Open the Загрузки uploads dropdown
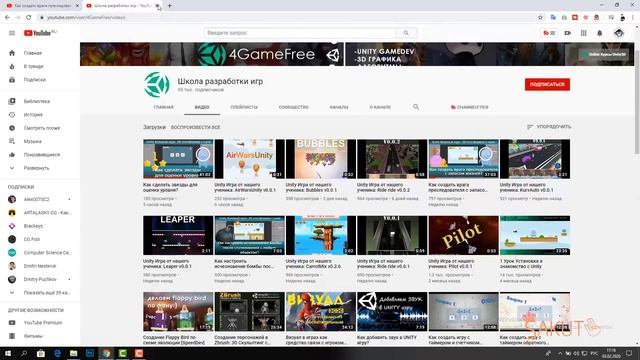The height and width of the screenshot is (360, 640). click(x=154, y=127)
